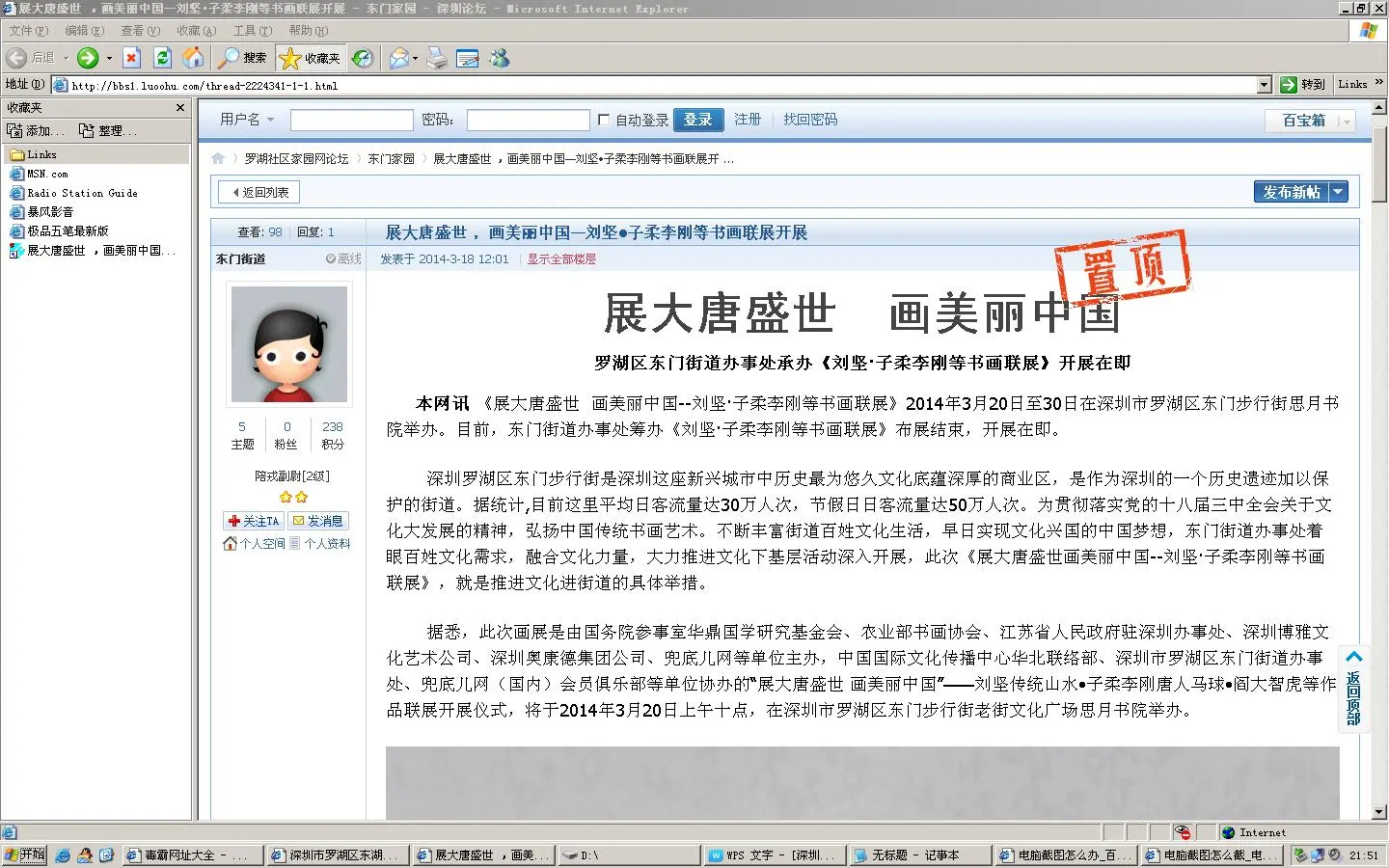Open the 帮助 (Help) menu

[x=308, y=31]
